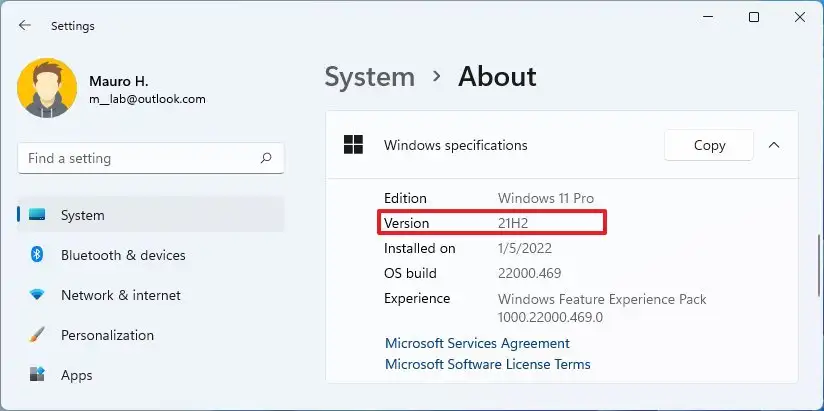Image resolution: width=824 pixels, height=411 pixels.
Task: Open Mauro H. profile avatar picture
Action: (x=47, y=88)
